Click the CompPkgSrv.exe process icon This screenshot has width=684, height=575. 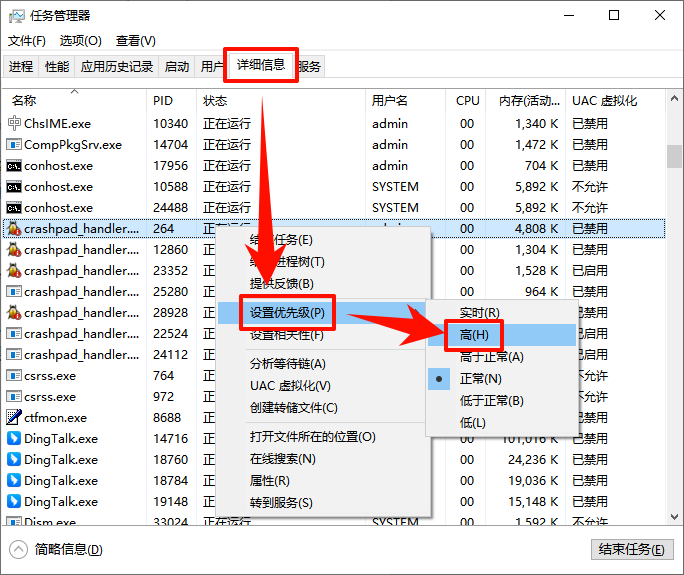click(x=14, y=144)
